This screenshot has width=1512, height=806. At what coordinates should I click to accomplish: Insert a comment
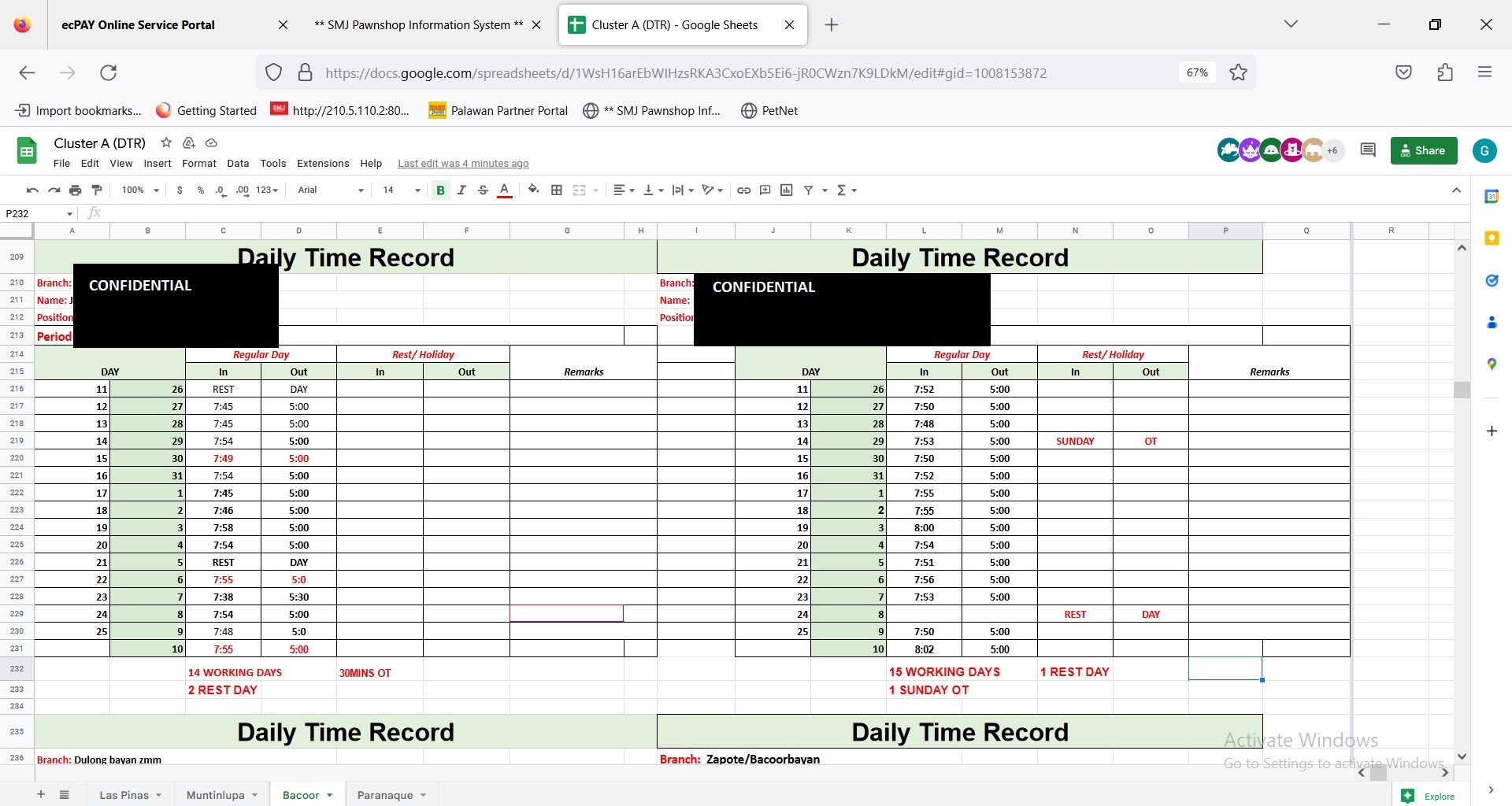point(765,190)
